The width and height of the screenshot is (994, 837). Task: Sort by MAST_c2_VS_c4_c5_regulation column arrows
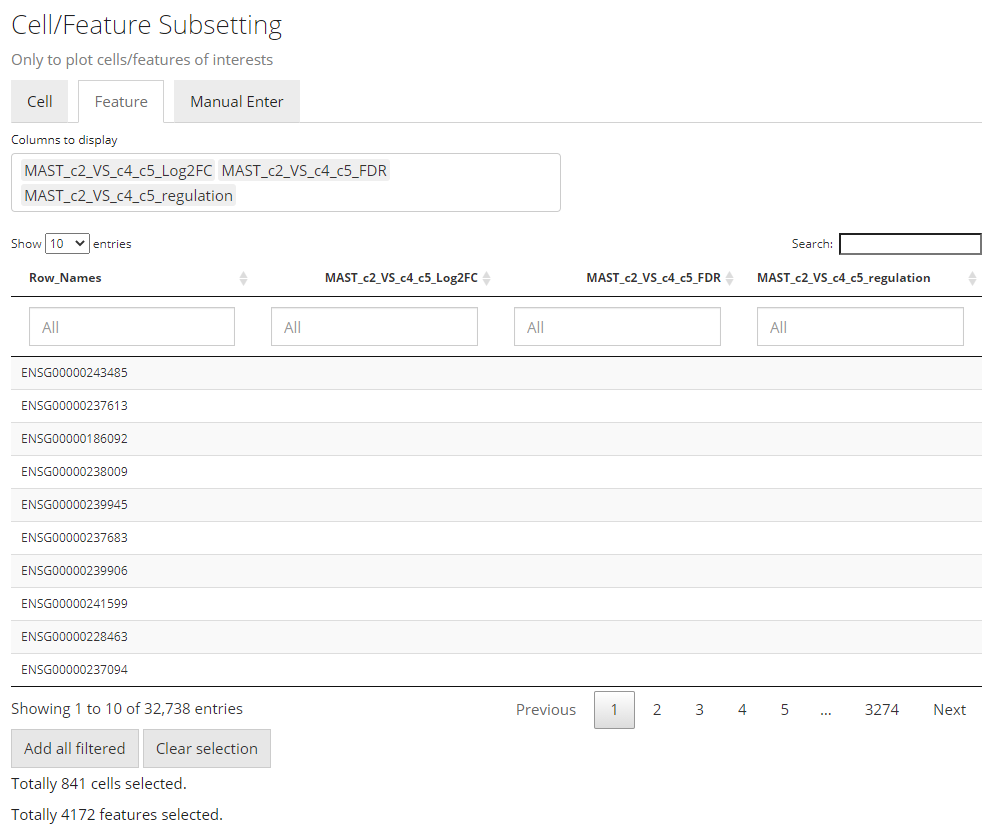(972, 279)
